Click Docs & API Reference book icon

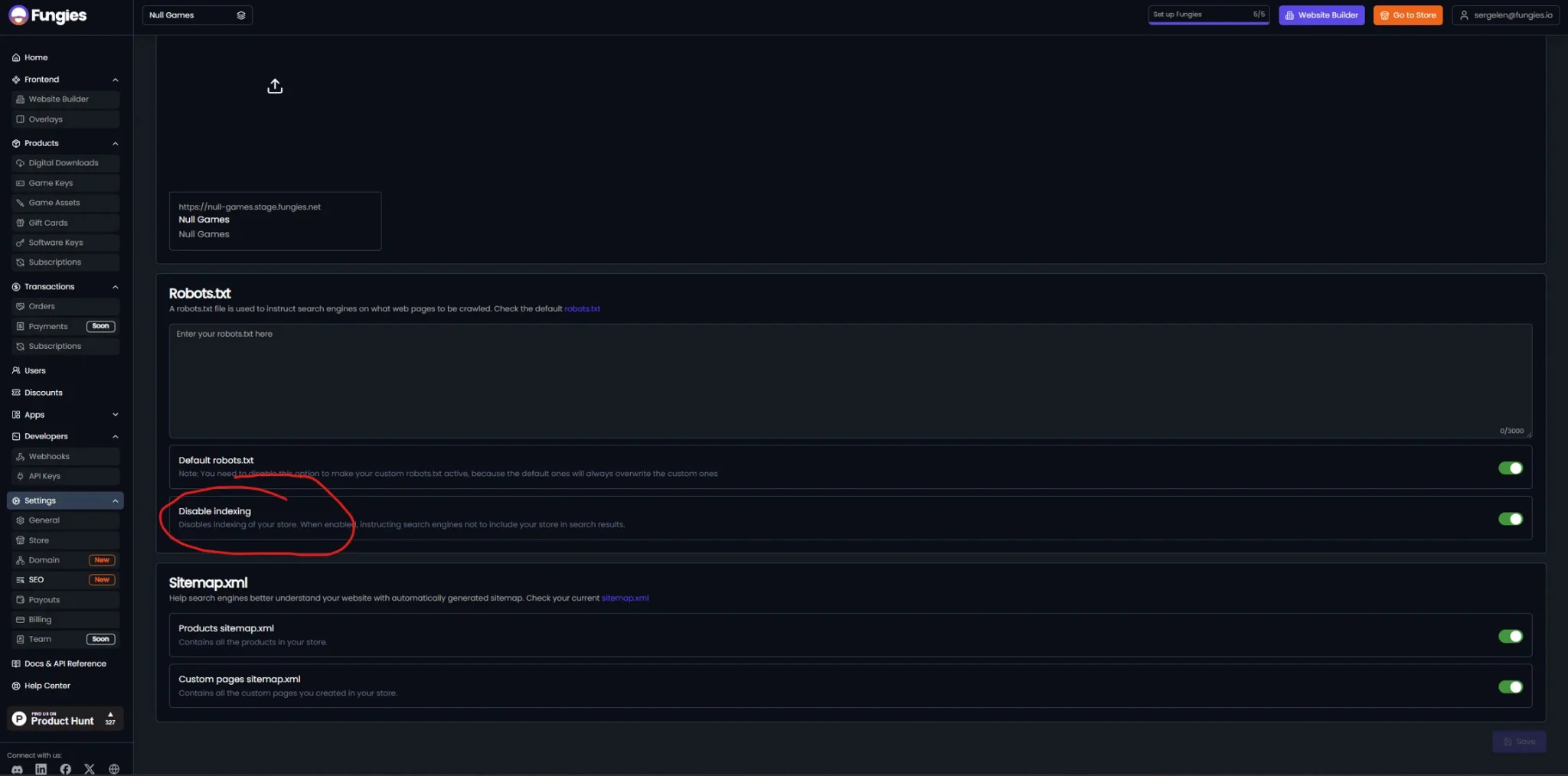click(x=16, y=664)
